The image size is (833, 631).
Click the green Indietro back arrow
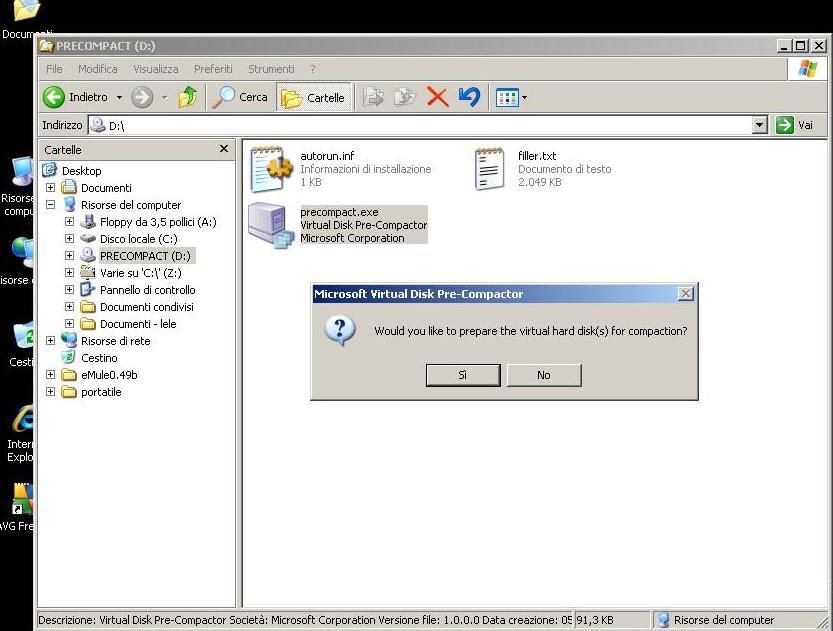[54, 97]
